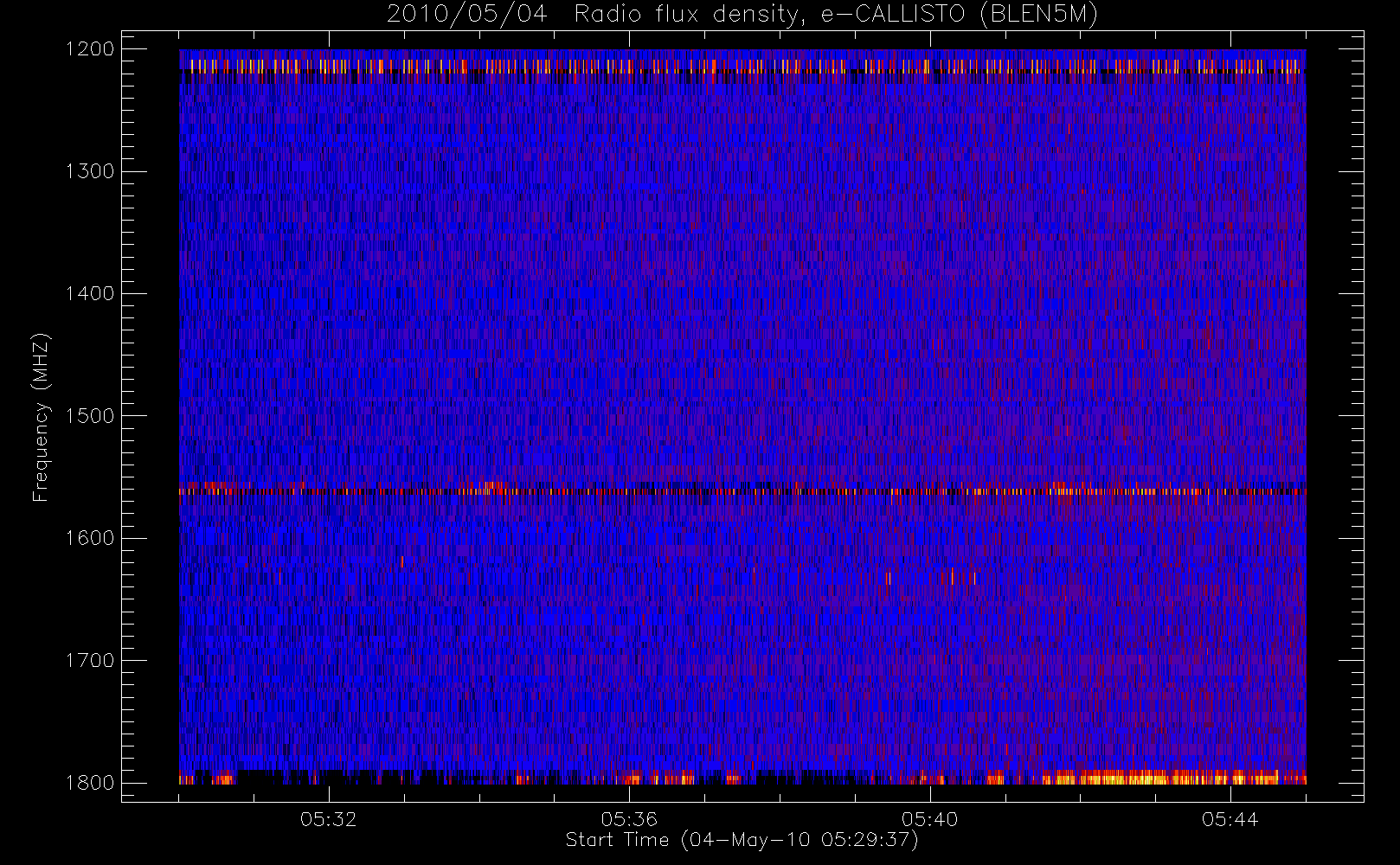Click the 1200 frequency tick label
Image resolution: width=1400 pixels, height=865 pixels.
90,49
